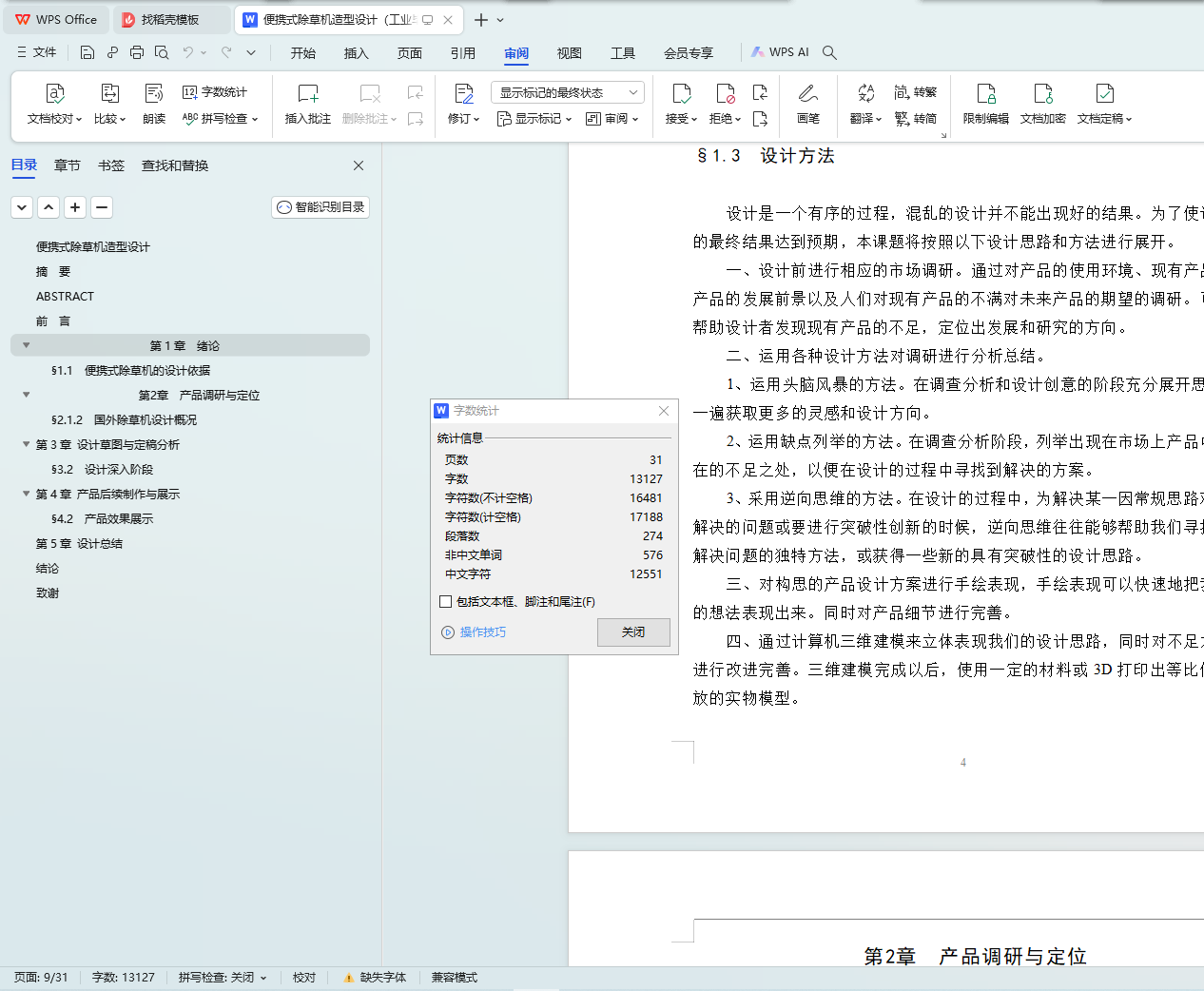Collapse 第 4 章 产品后续制作与展示 node
Viewport: 1204px width, 991px height.
click(x=27, y=494)
